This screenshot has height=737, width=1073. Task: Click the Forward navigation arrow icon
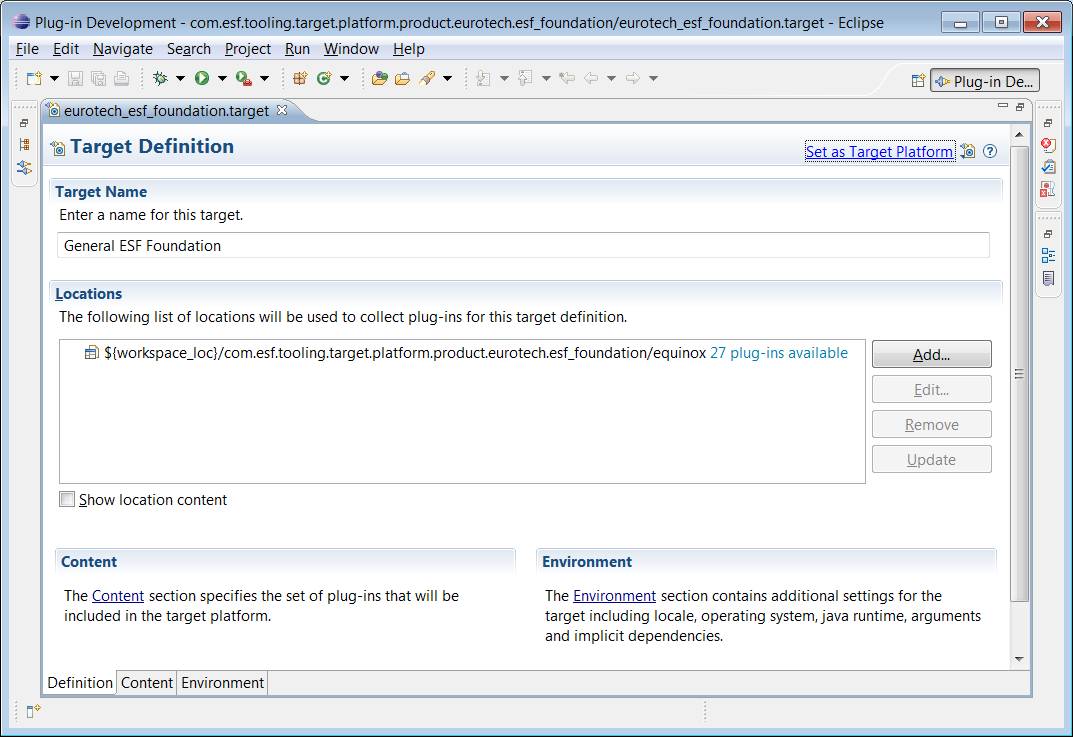633,78
